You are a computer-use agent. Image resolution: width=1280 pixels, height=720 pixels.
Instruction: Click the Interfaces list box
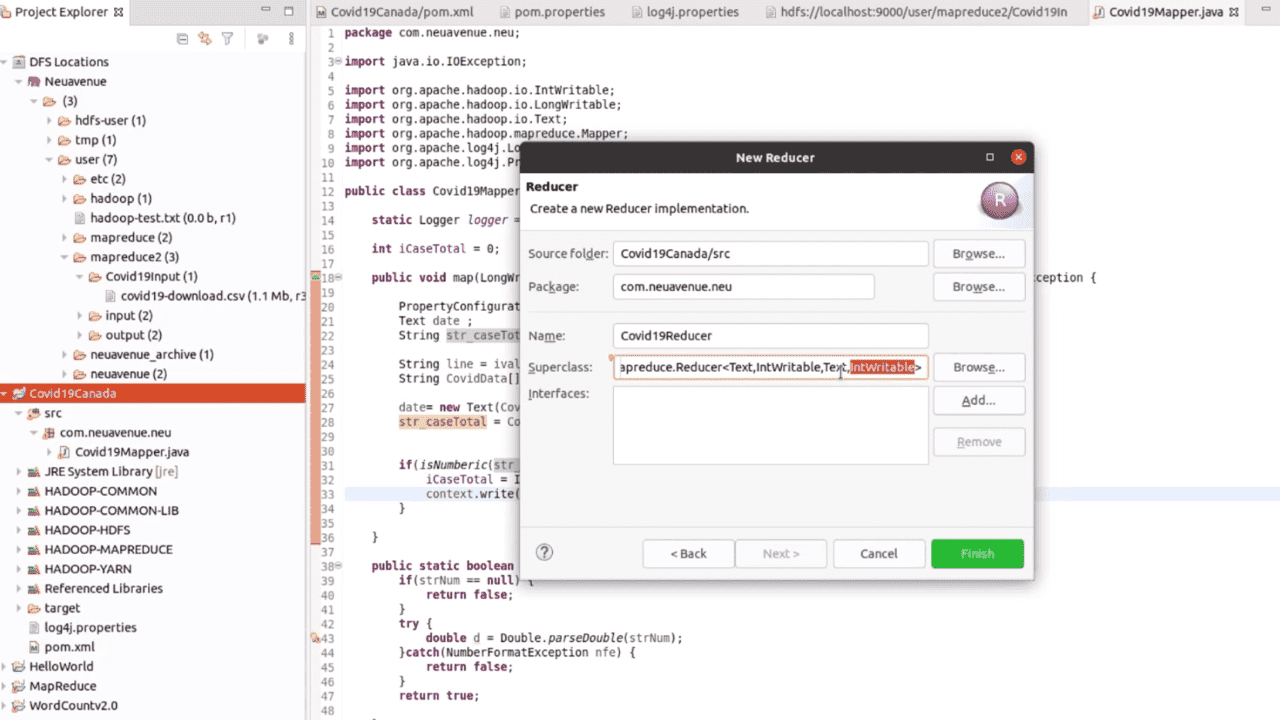[771, 426]
